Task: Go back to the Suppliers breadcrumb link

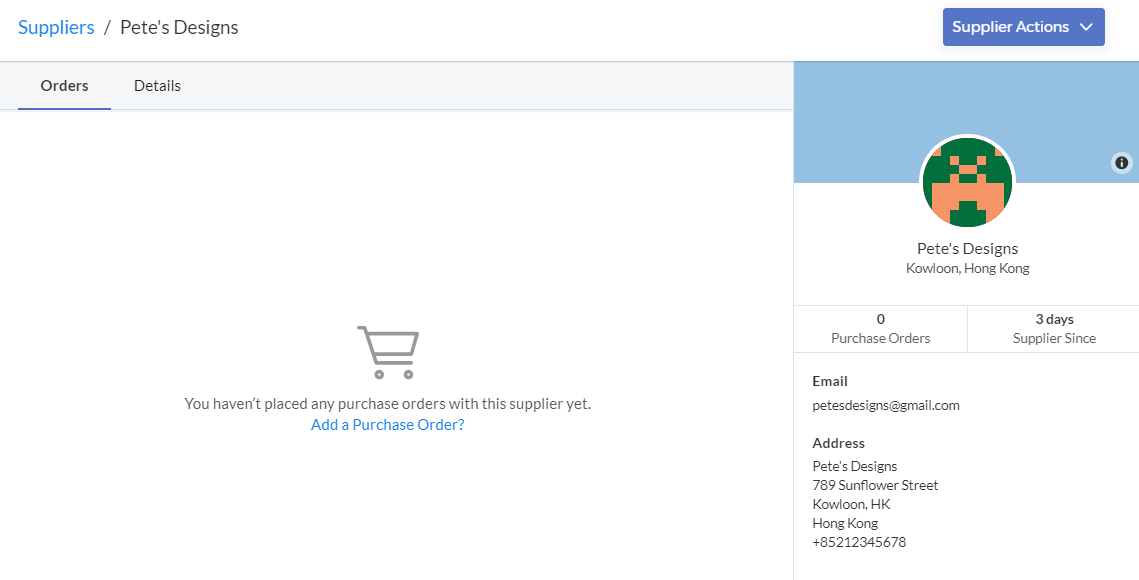Action: coord(56,27)
